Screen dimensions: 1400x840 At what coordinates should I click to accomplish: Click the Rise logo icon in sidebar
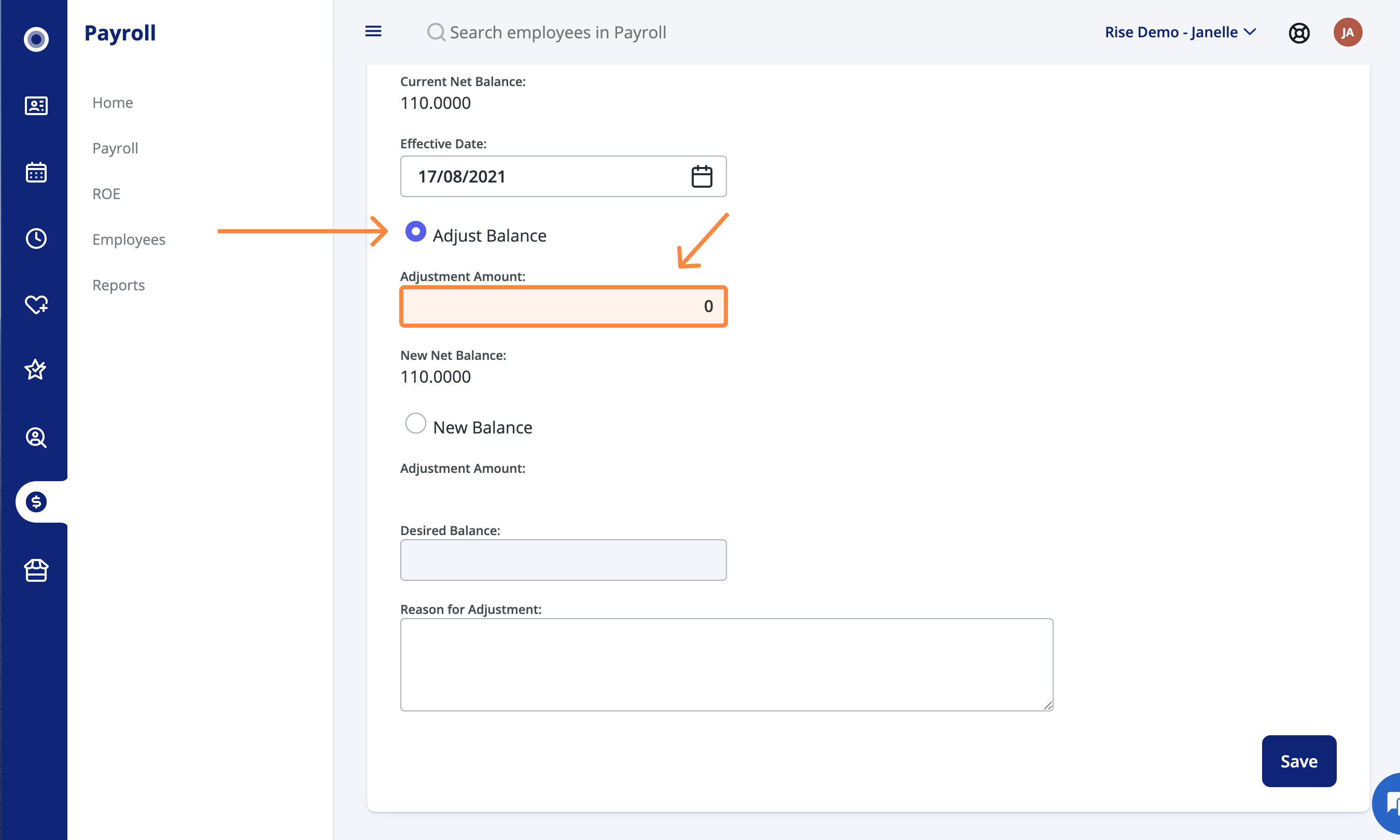36,39
